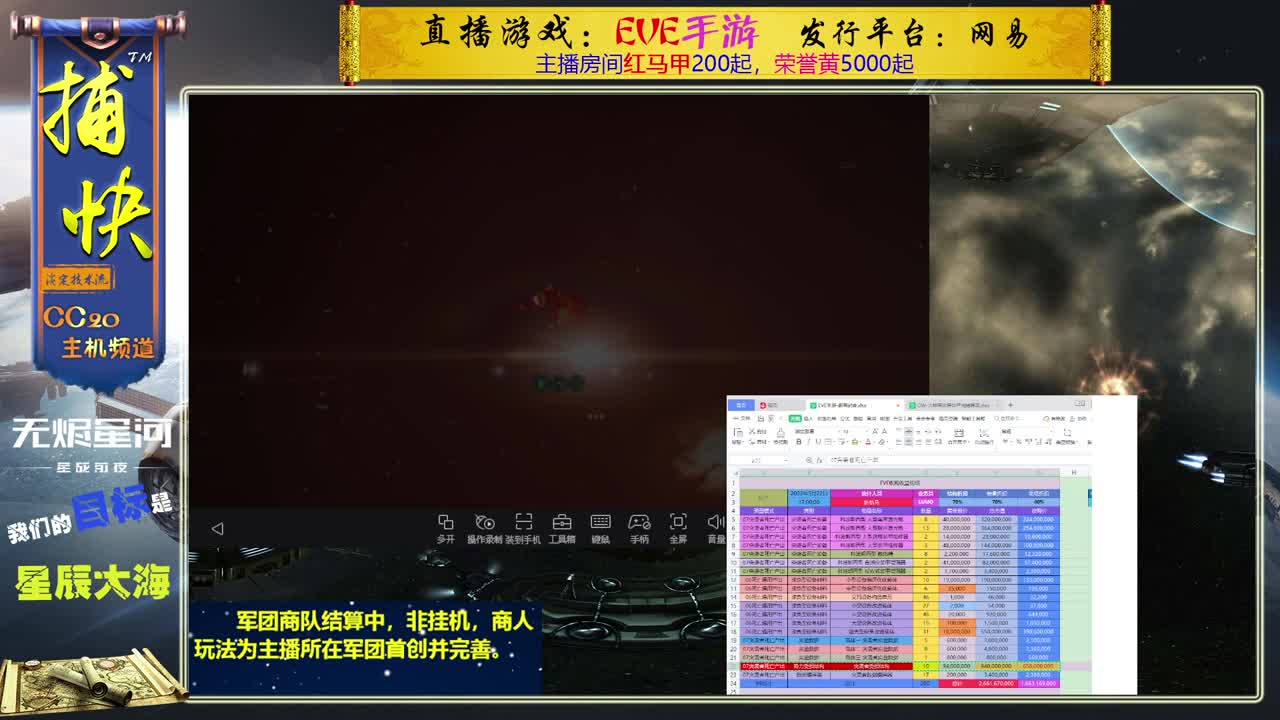Open the 工具箱 toolbox
Screen dimensions: 1280x720
[x=562, y=528]
